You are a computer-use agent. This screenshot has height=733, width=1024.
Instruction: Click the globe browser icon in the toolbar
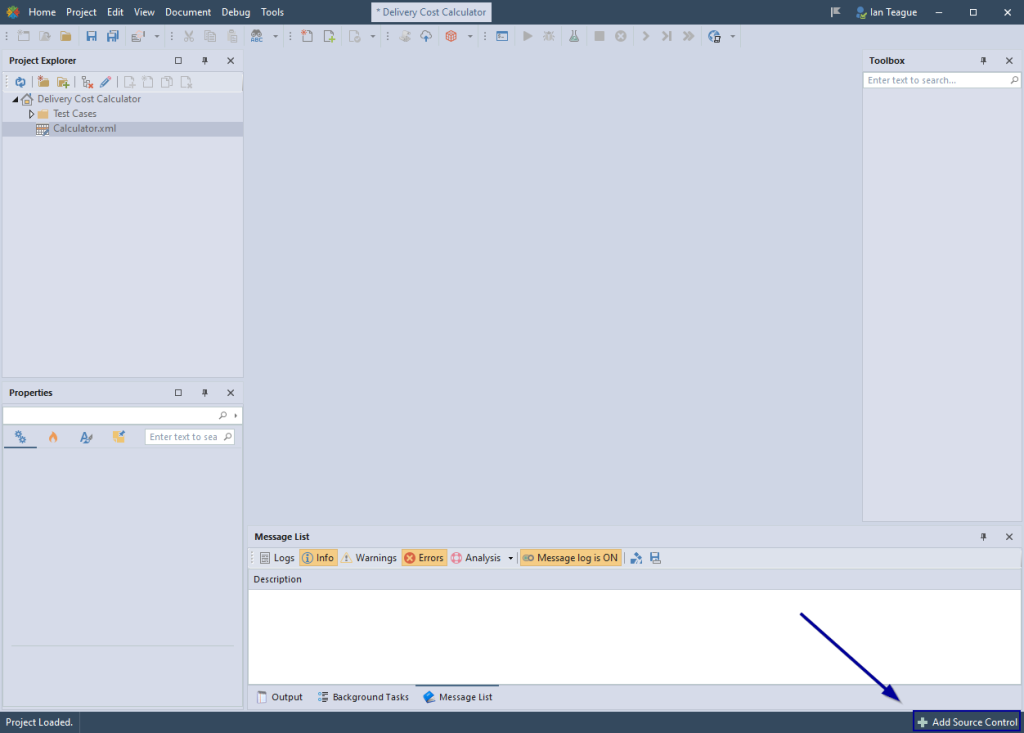tap(714, 37)
